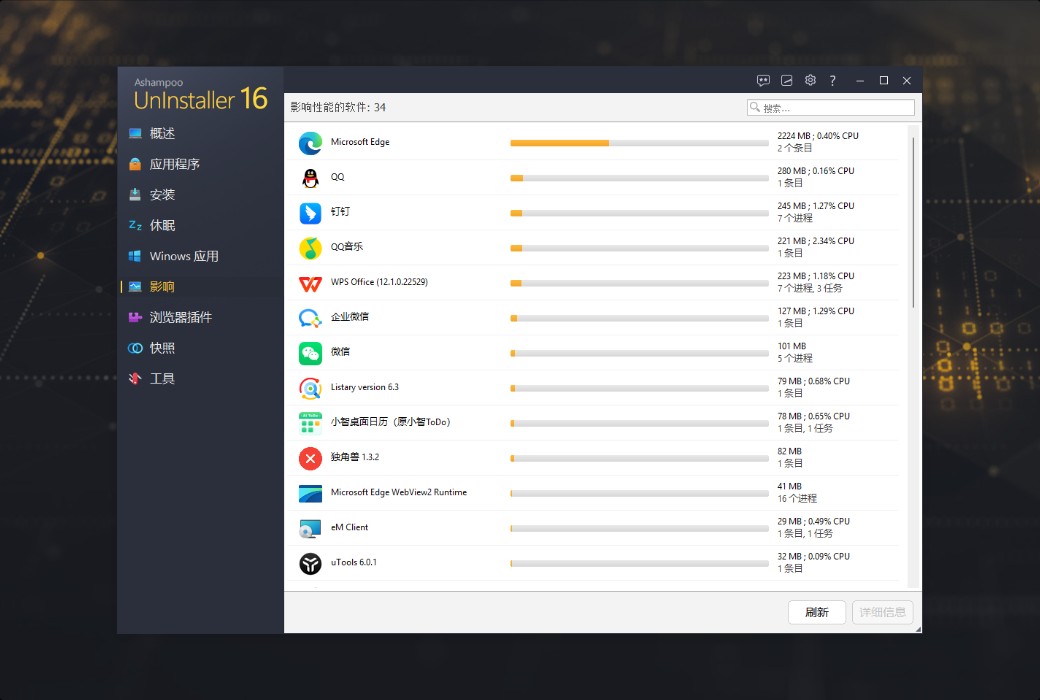Screen dimensions: 1040x700
Task: Select the QQ音乐 app icon
Action: [310, 248]
